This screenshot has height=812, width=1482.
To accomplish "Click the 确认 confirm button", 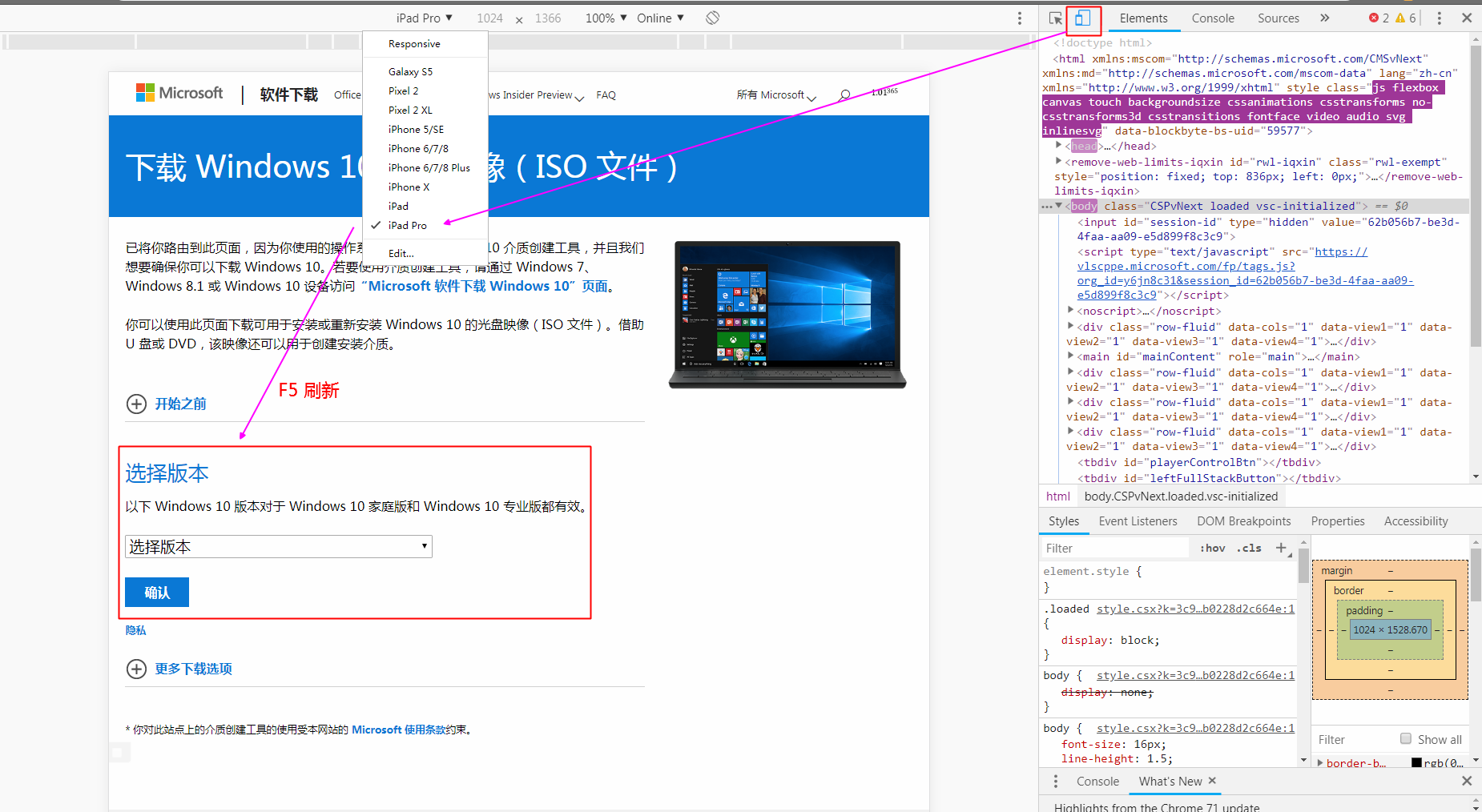I will (157, 592).
